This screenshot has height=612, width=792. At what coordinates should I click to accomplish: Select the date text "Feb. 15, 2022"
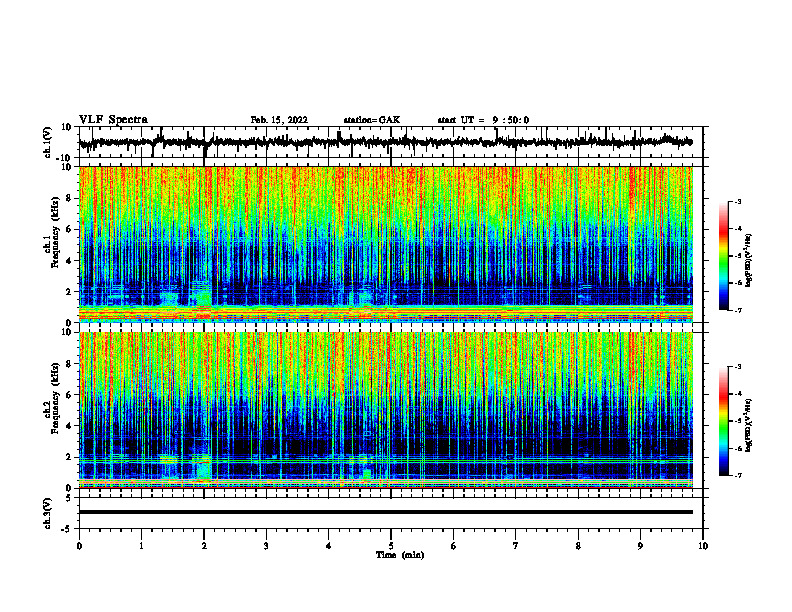click(279, 120)
